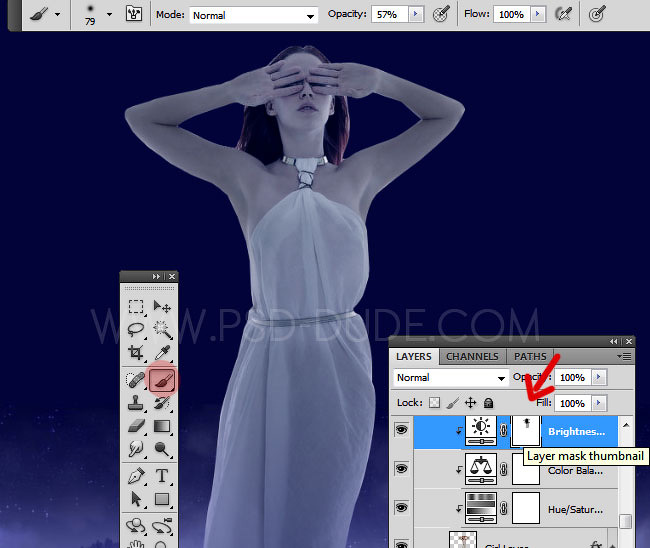The width and height of the screenshot is (650, 548).
Task: Select the Rectangle shape tool
Action: [162, 499]
